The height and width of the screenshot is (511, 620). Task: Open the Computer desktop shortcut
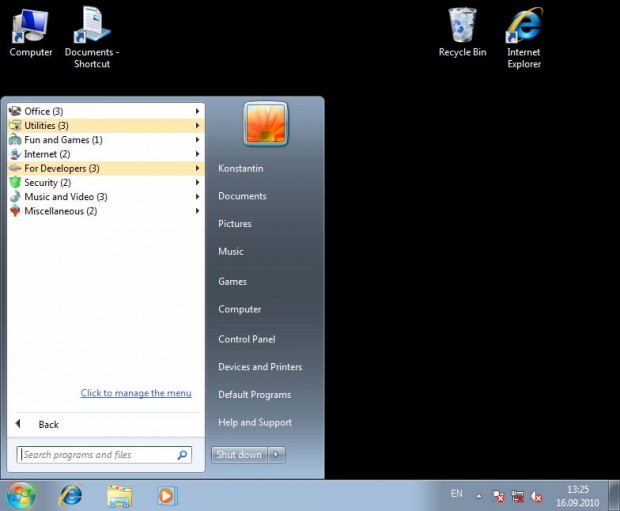[x=30, y=34]
